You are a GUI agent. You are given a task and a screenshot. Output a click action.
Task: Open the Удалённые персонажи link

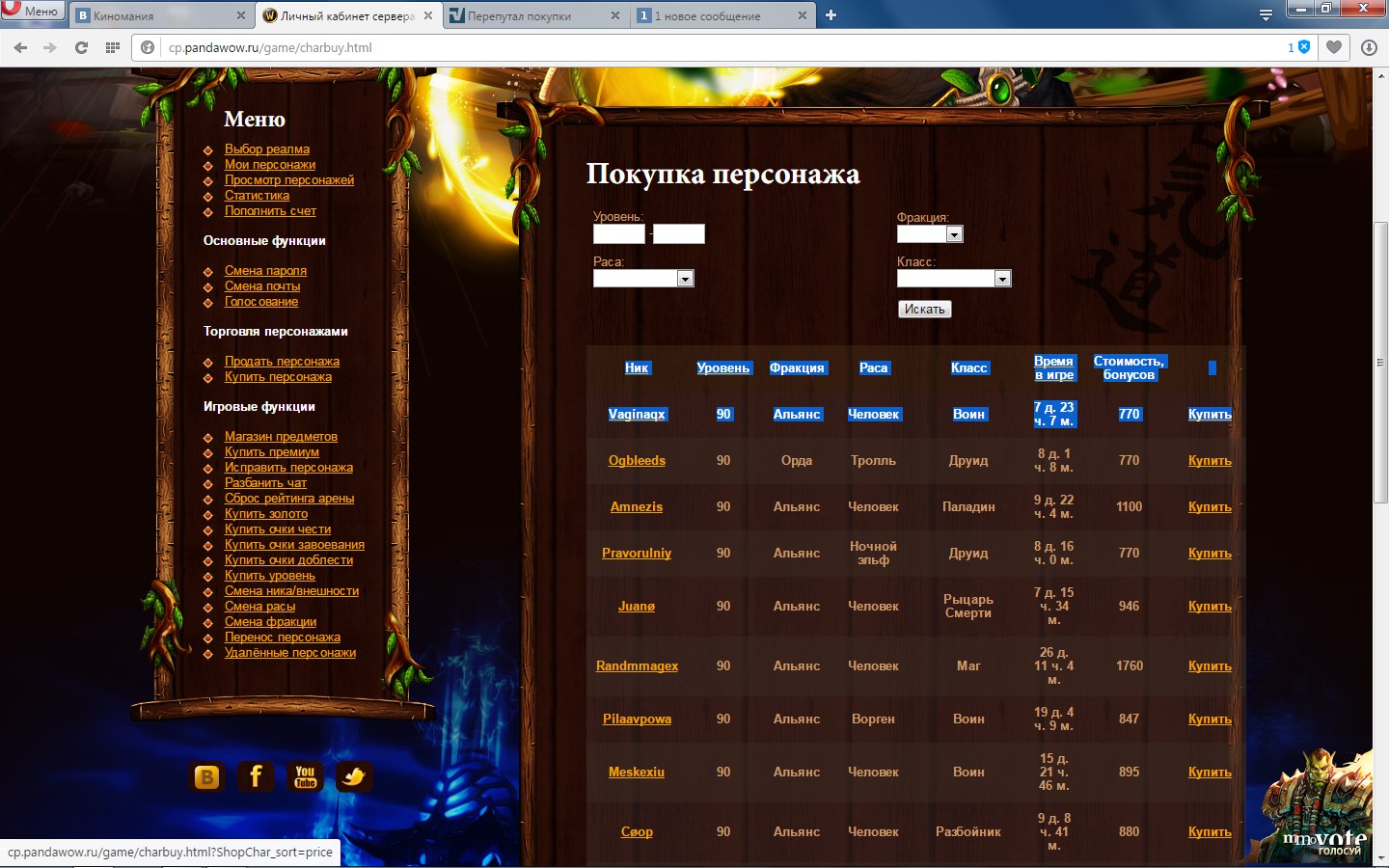click(x=290, y=653)
